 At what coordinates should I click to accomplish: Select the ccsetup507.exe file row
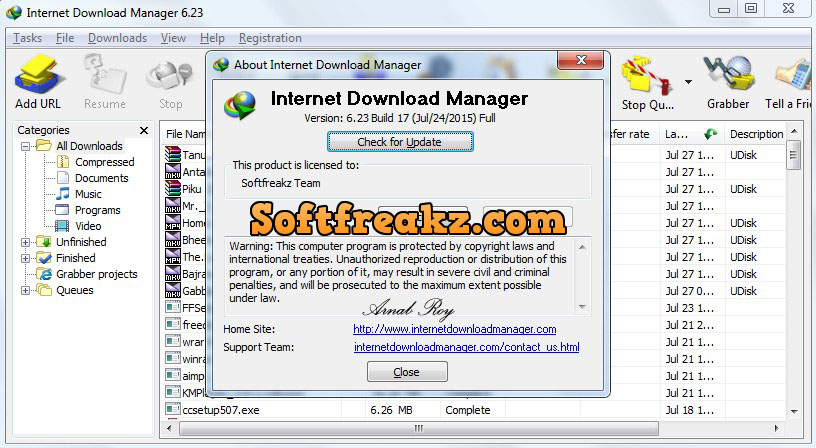(x=474, y=410)
